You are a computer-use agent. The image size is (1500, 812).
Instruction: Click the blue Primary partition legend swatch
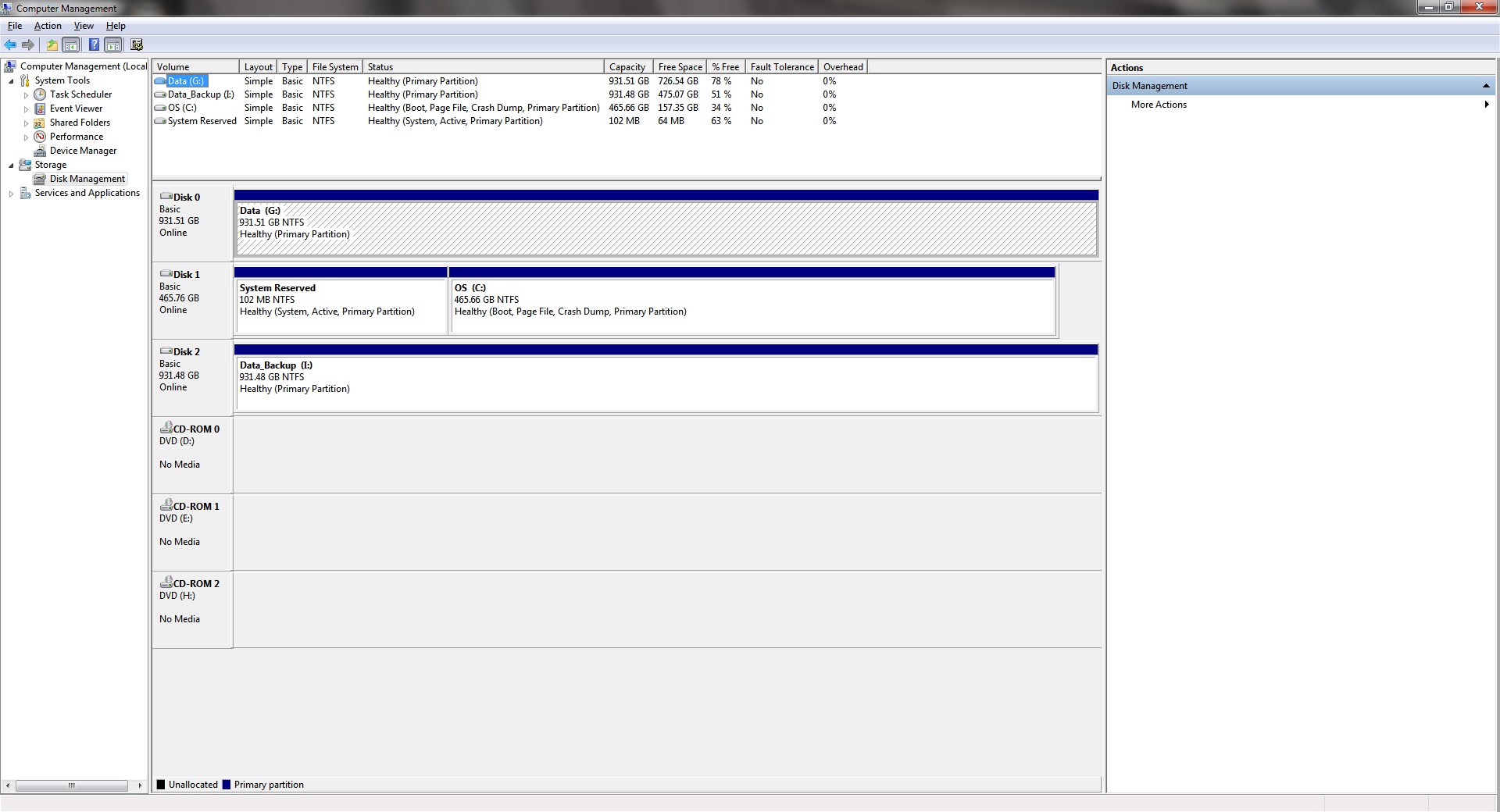[227, 785]
